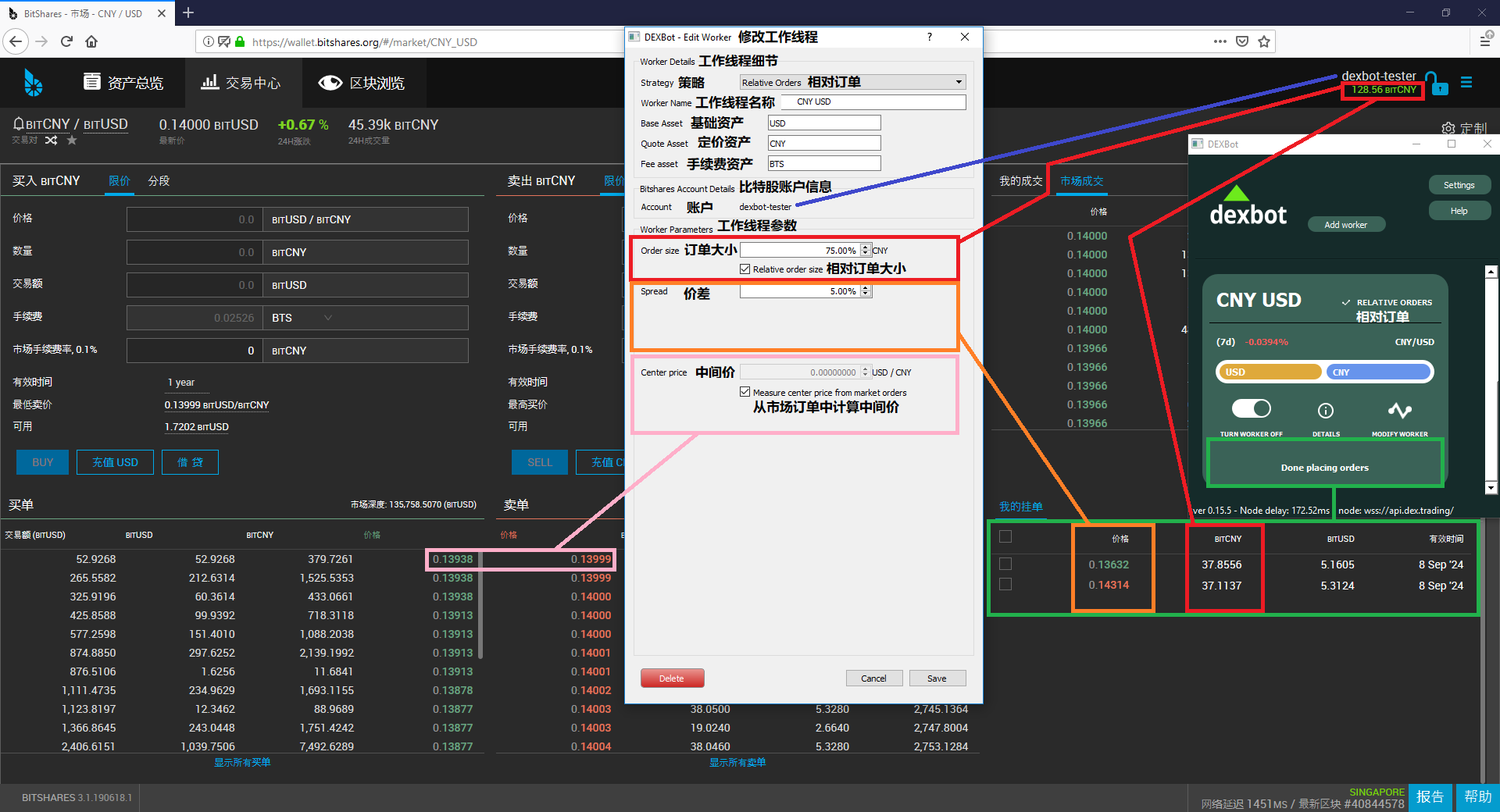Open the BitShares hamburger menu icon

(1466, 82)
